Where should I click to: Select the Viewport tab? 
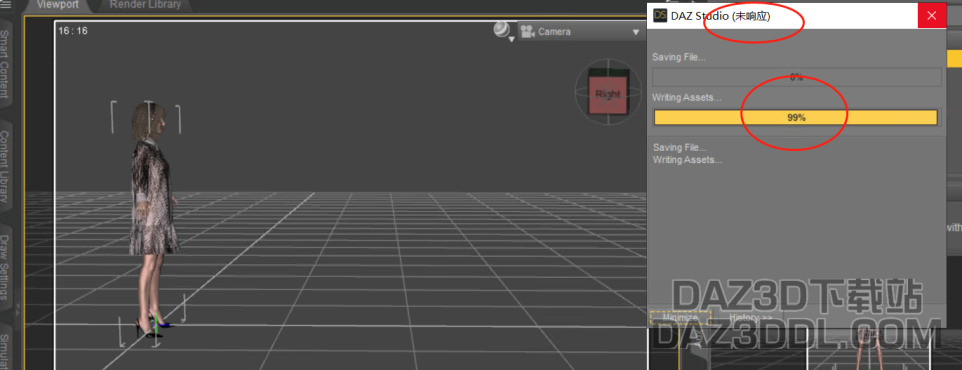pyautogui.click(x=57, y=5)
